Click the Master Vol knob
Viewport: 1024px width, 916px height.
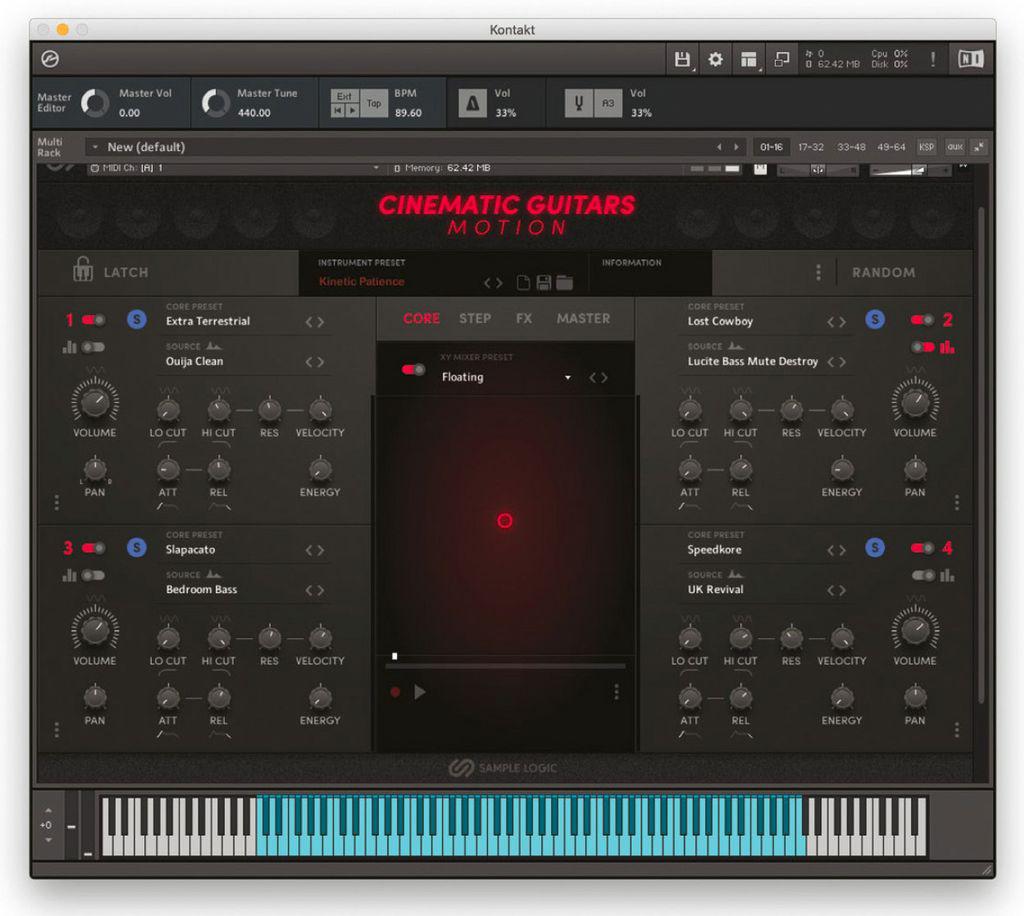95,103
